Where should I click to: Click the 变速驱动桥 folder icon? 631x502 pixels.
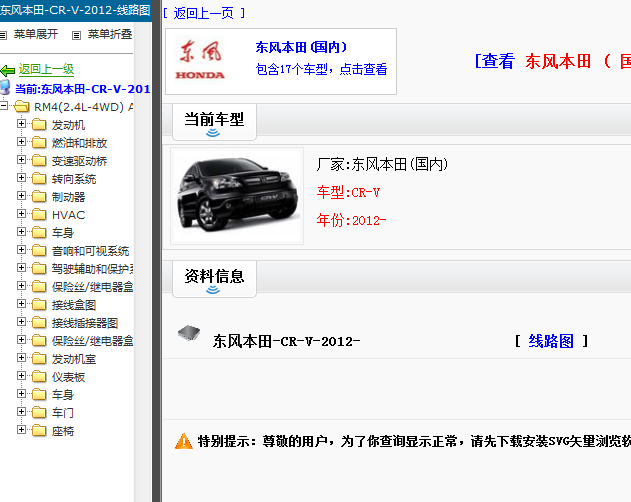pyautogui.click(x=39, y=161)
